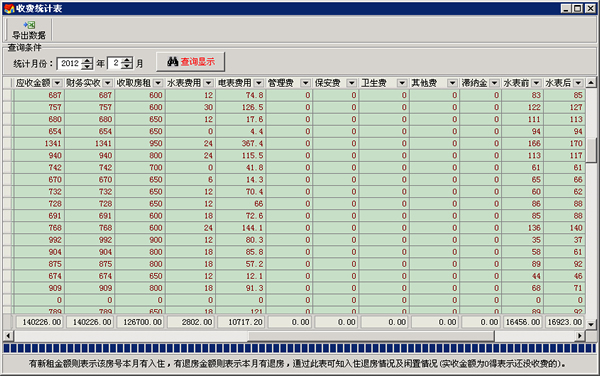This screenshot has width=600, height=376.
Task: Open the 卫生费 column filter dropdown
Action: (402, 83)
